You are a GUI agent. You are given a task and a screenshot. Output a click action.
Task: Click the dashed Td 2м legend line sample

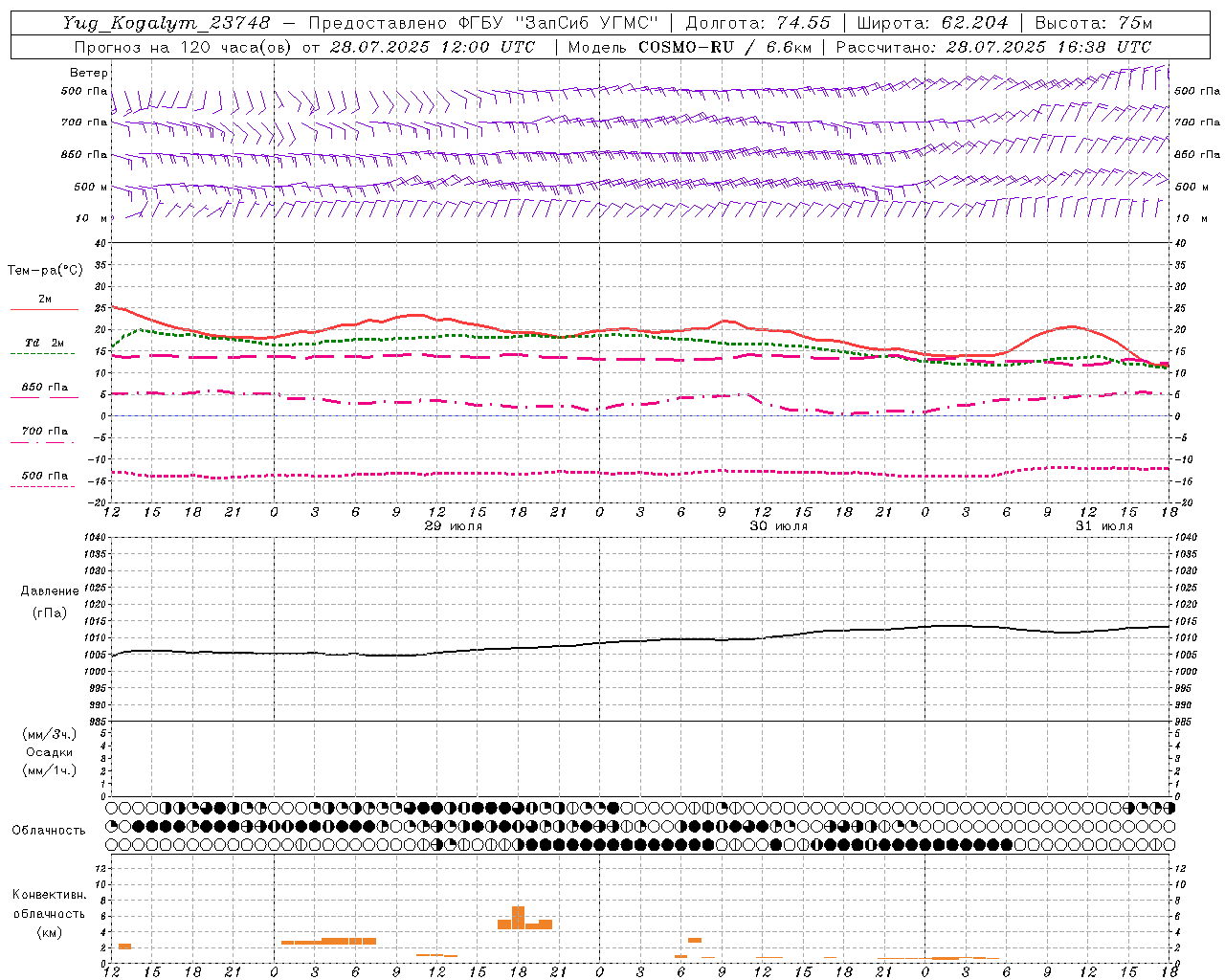click(43, 354)
